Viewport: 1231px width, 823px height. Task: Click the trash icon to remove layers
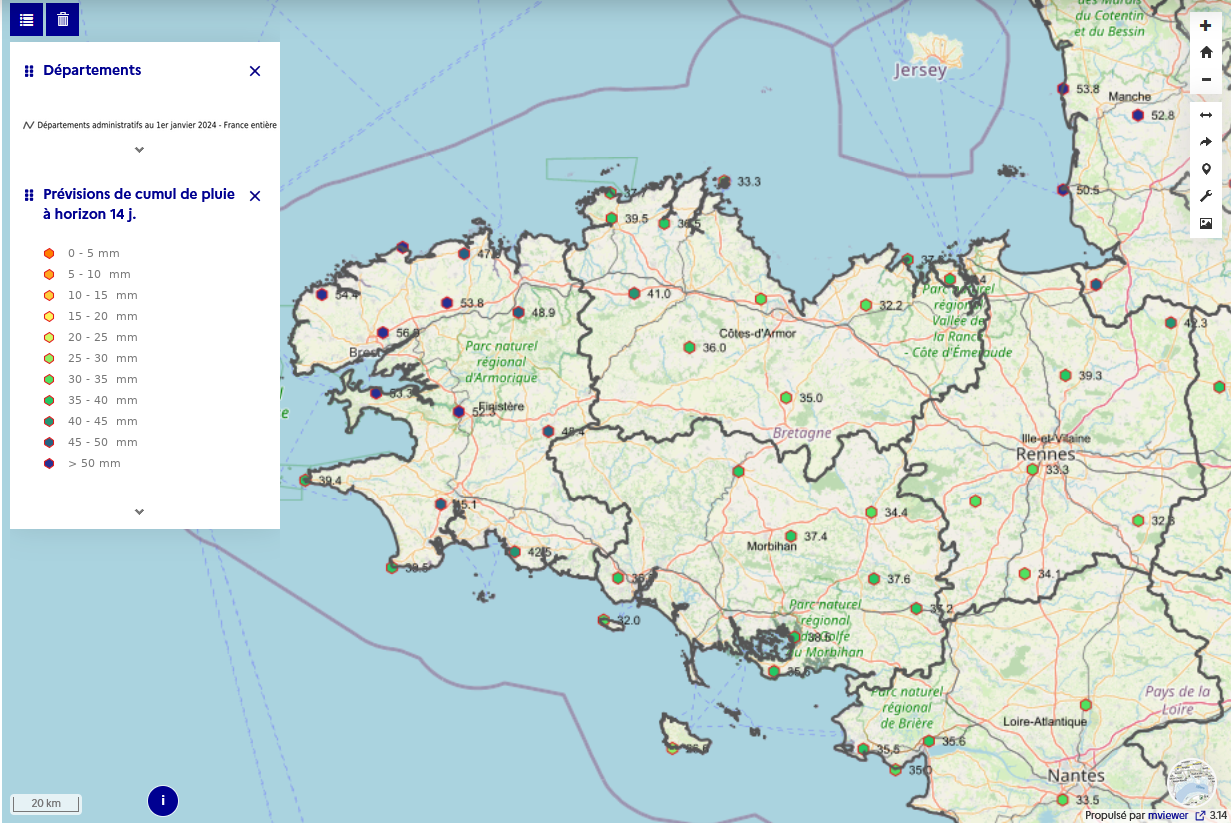click(63, 19)
